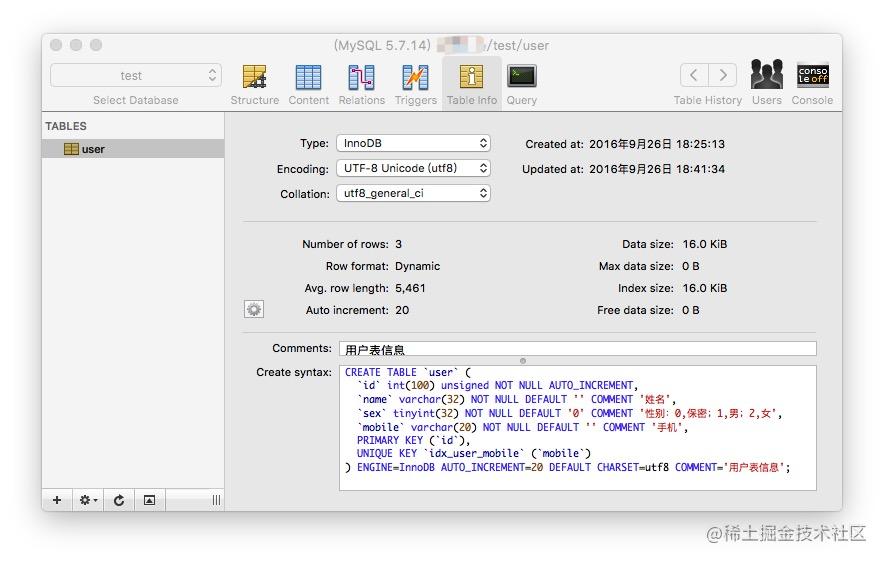Click the Avg. row length value 5,461
The width and height of the screenshot is (884, 561).
410,288
